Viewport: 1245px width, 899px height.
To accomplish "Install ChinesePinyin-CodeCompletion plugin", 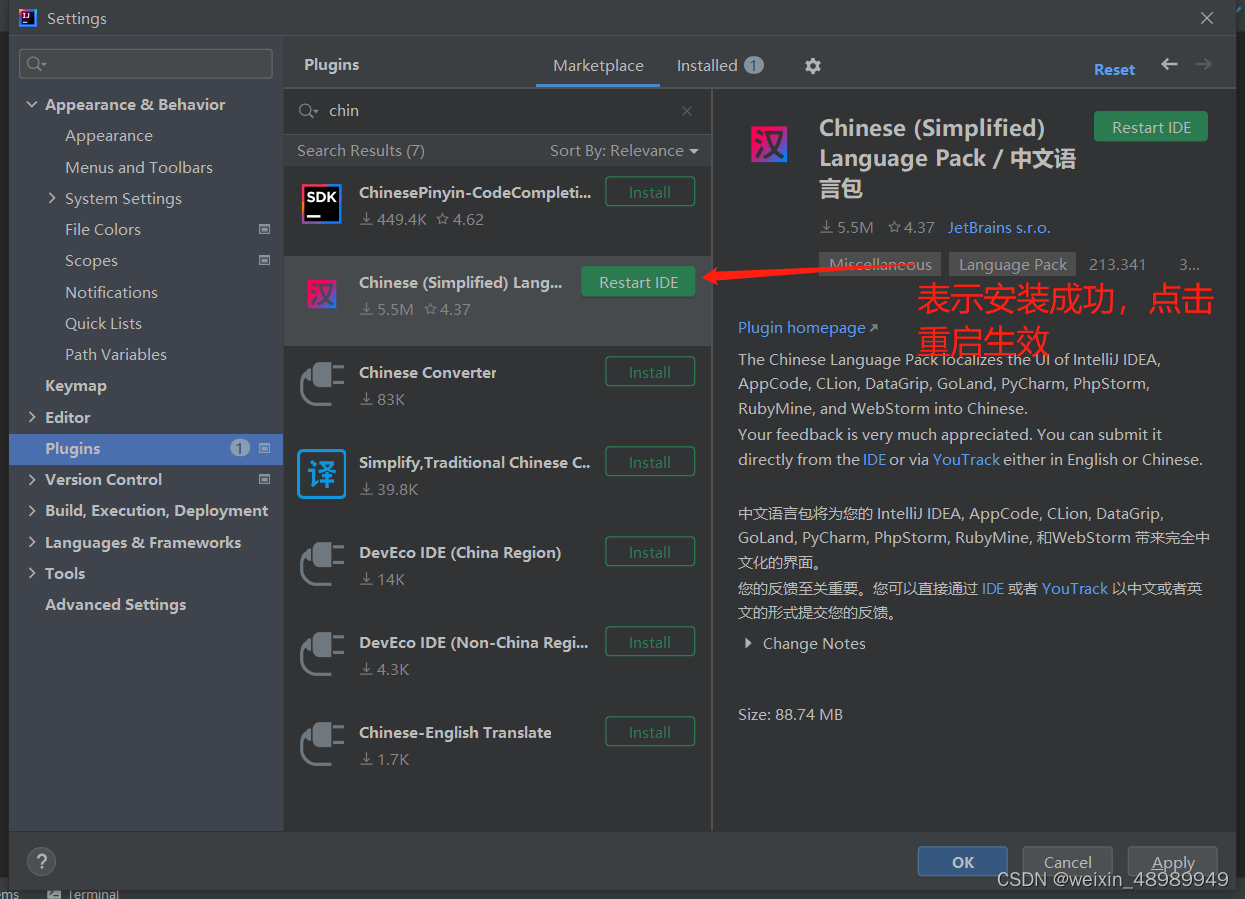I will click(650, 192).
